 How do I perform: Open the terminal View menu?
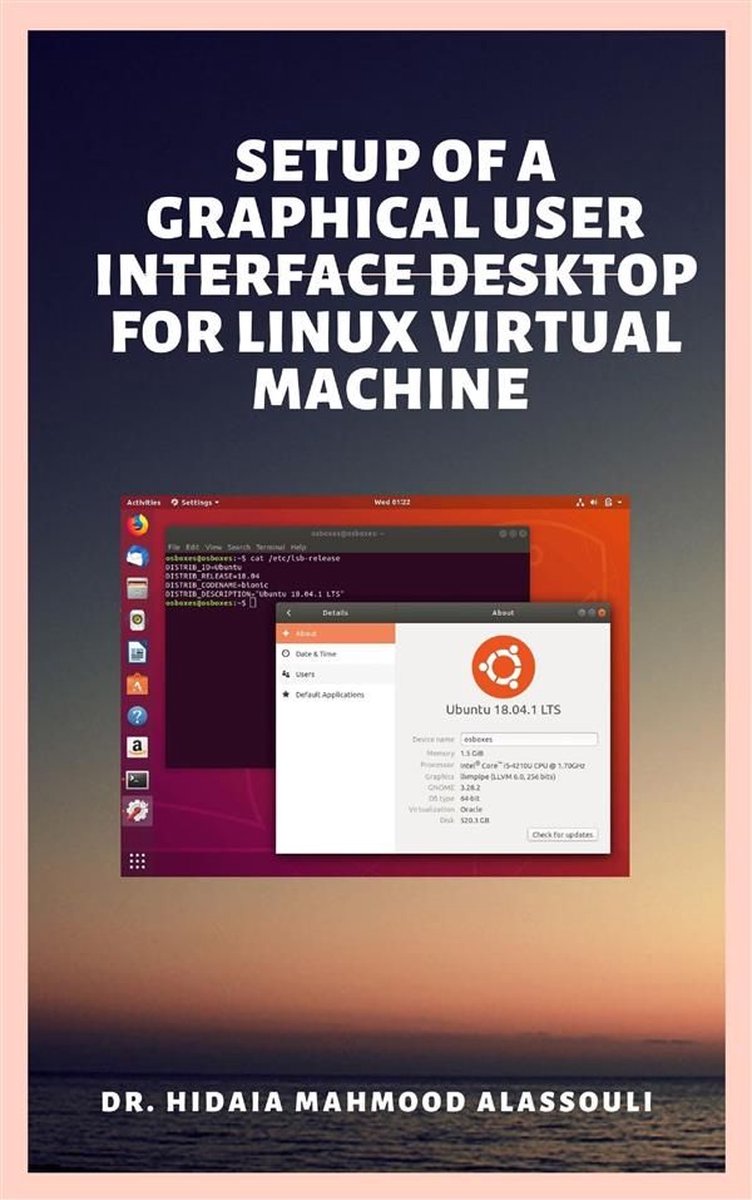point(213,547)
